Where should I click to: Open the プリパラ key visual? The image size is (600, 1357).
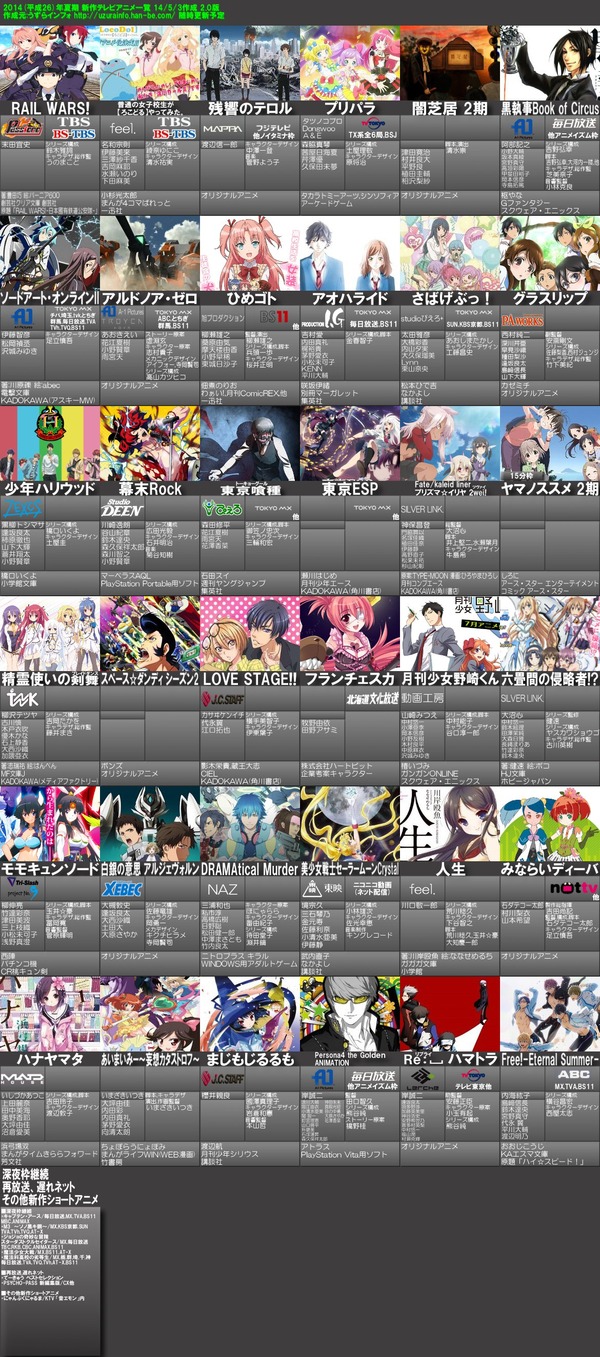pos(350,62)
